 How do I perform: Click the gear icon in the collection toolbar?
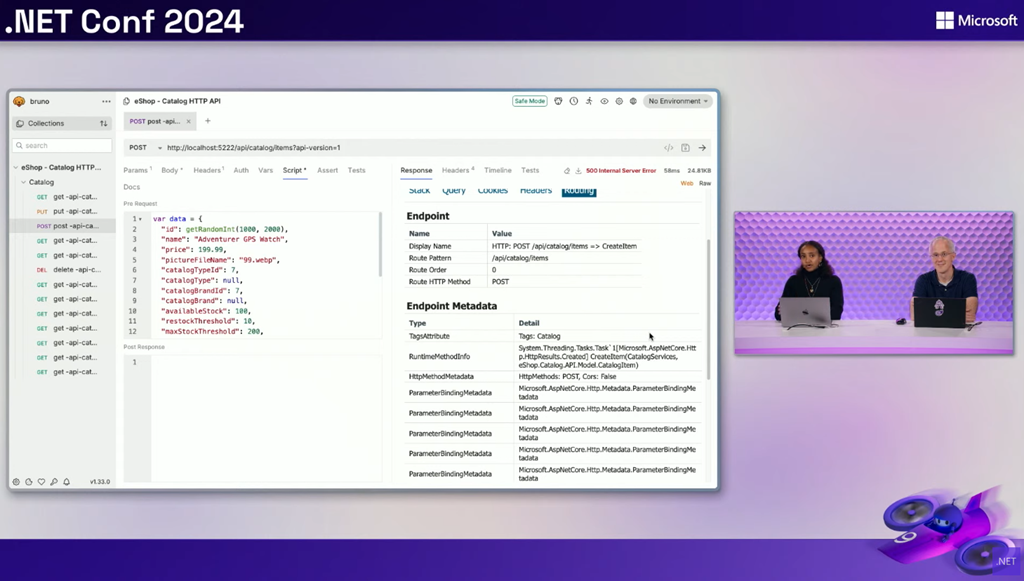point(619,101)
